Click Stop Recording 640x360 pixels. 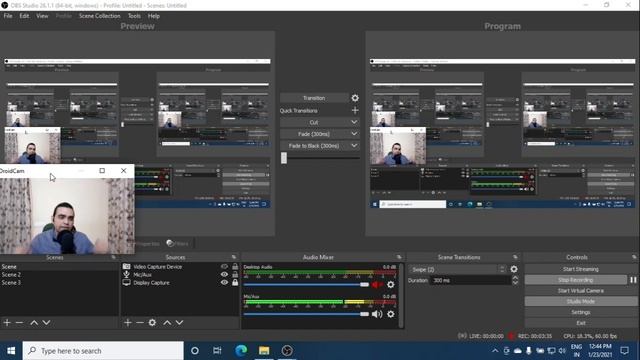coord(576,280)
